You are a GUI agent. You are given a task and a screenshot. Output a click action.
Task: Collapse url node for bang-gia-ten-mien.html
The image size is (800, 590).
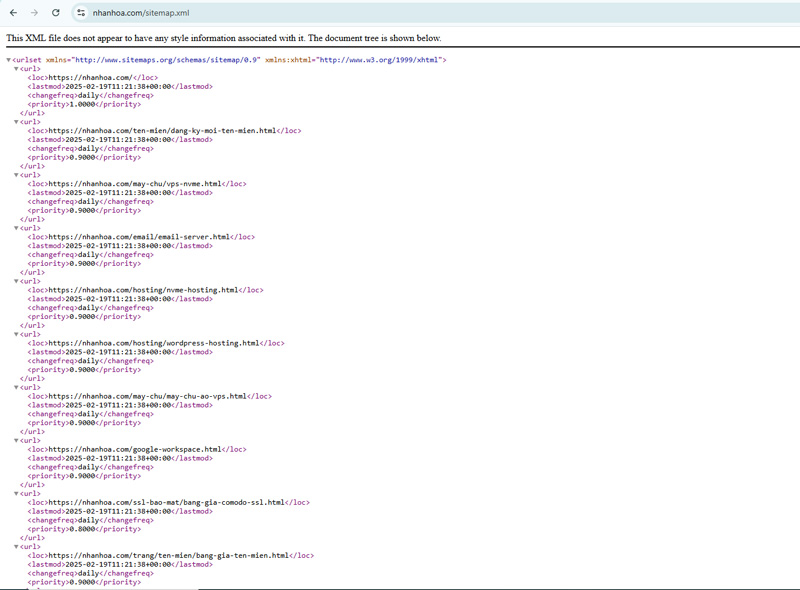pyautogui.click(x=17, y=547)
